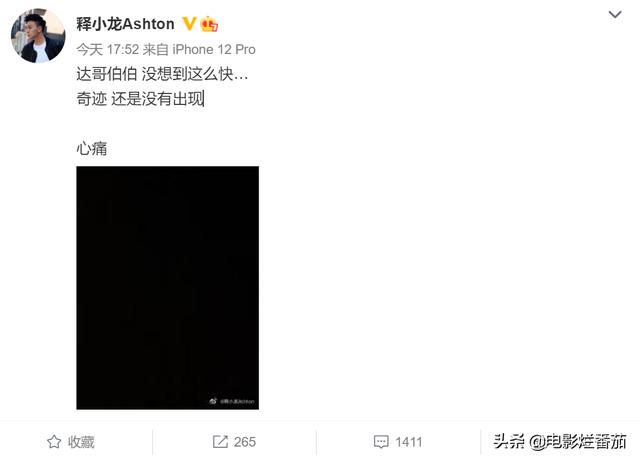The height and width of the screenshot is (463, 640).
Task: Click the 收藏 favorite label
Action: (x=81, y=442)
